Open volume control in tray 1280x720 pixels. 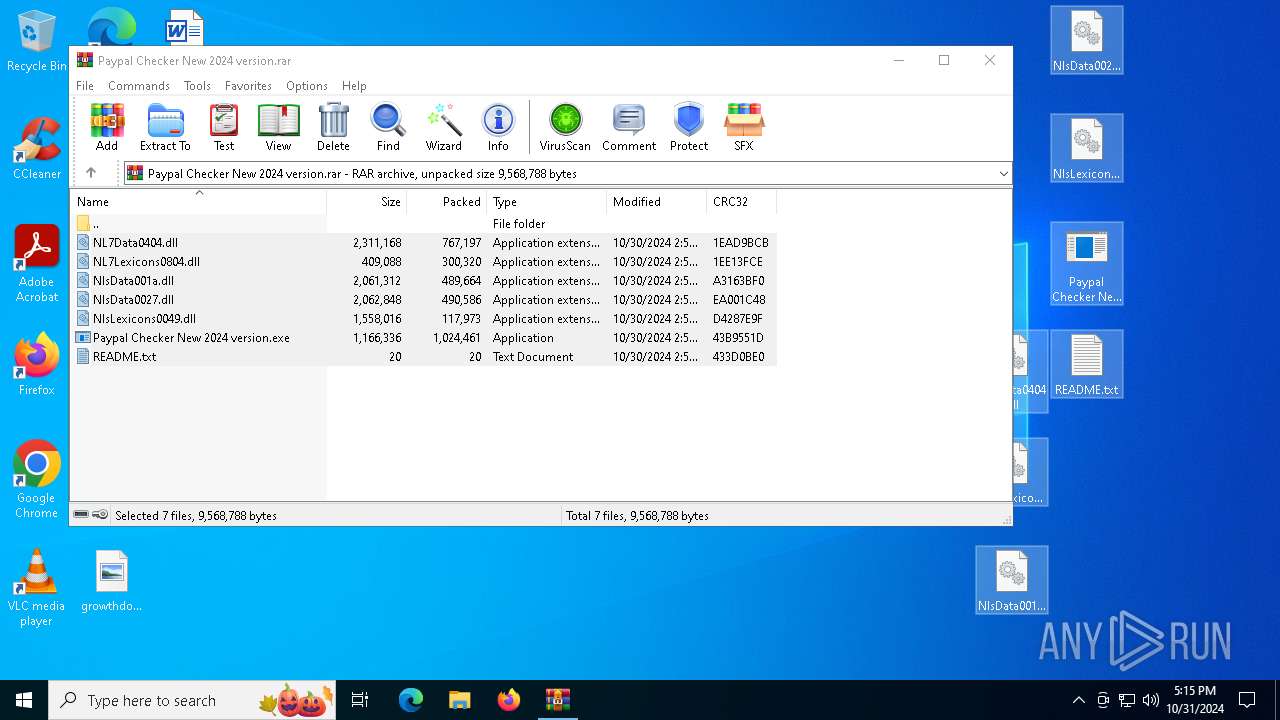[1151, 700]
